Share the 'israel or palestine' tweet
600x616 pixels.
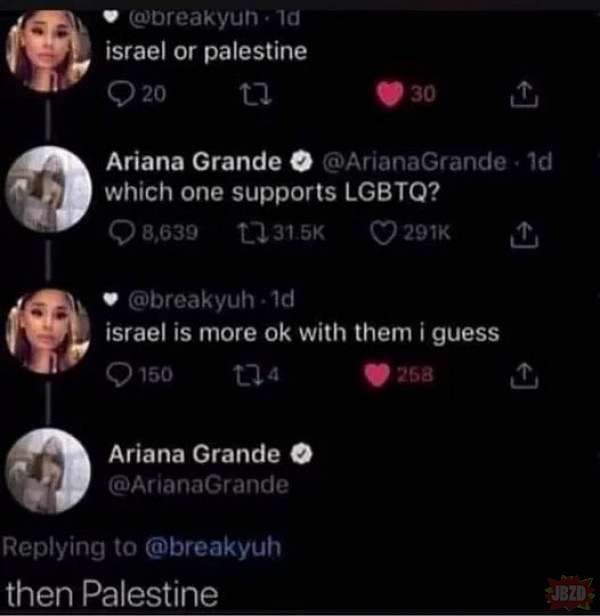click(525, 95)
